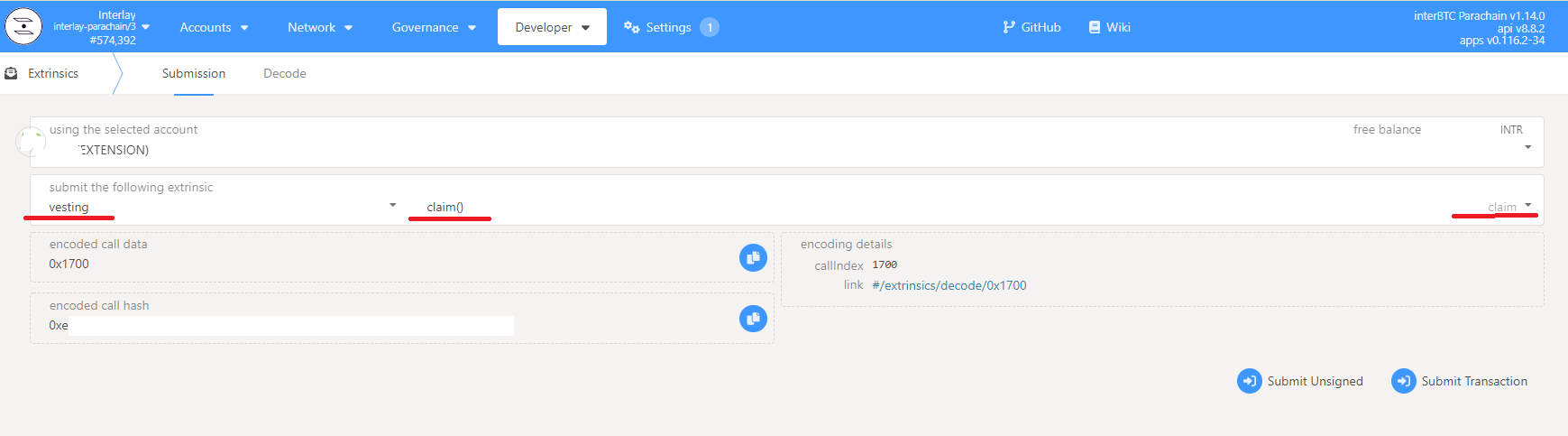The width and height of the screenshot is (1568, 436).
Task: Copy the encoded call hash
Action: pyautogui.click(x=753, y=319)
